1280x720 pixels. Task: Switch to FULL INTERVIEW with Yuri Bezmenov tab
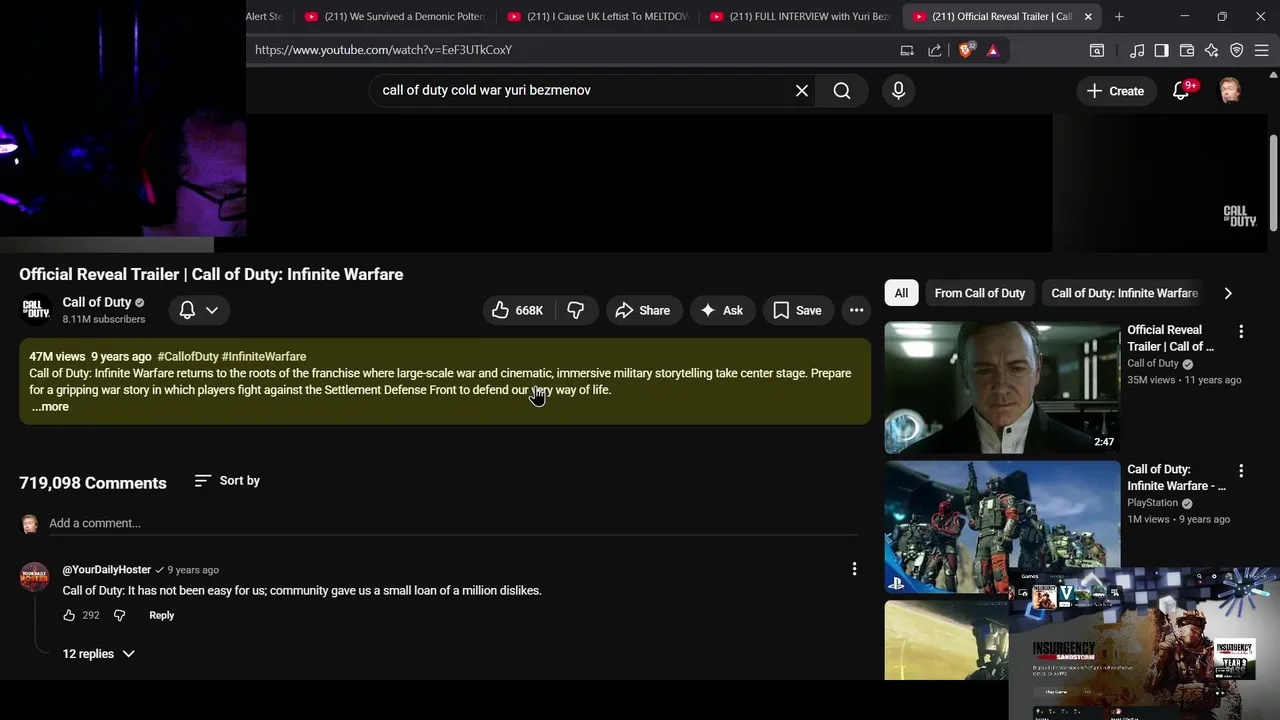[800, 16]
